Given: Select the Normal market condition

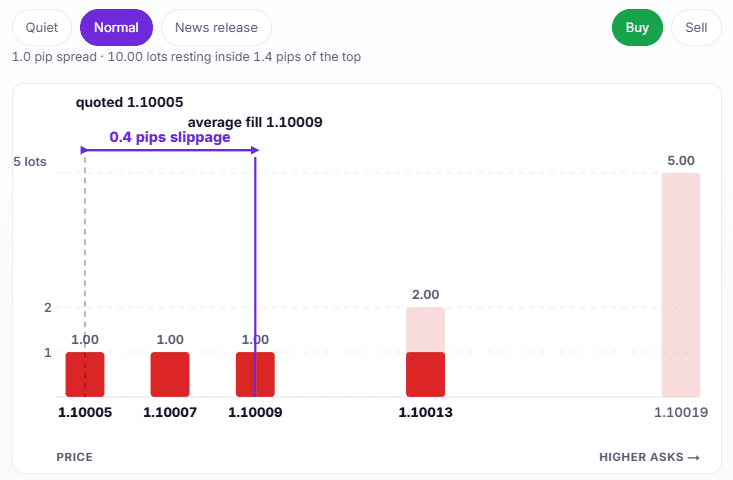Looking at the screenshot, I should click(x=116, y=28).
